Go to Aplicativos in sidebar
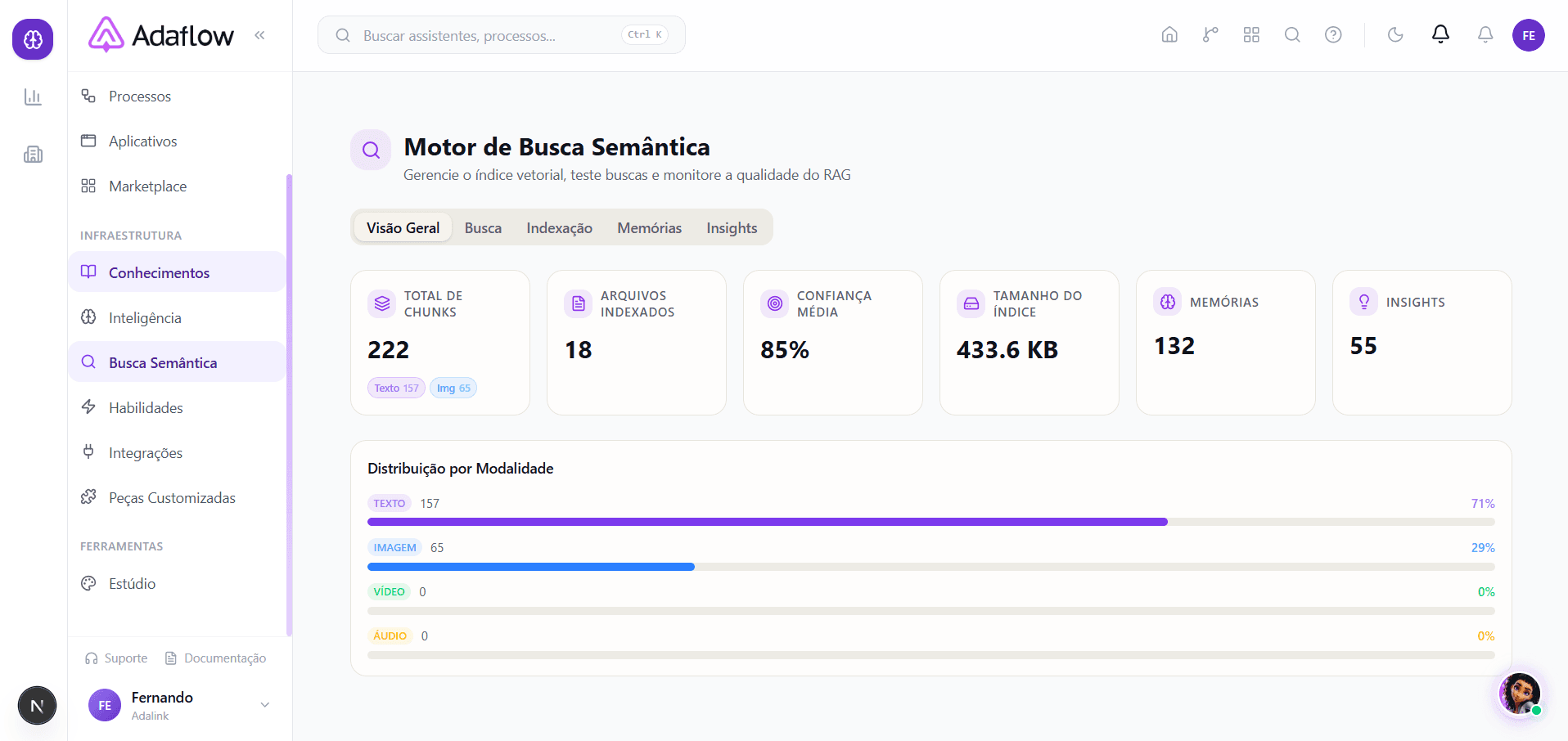 [x=177, y=141]
